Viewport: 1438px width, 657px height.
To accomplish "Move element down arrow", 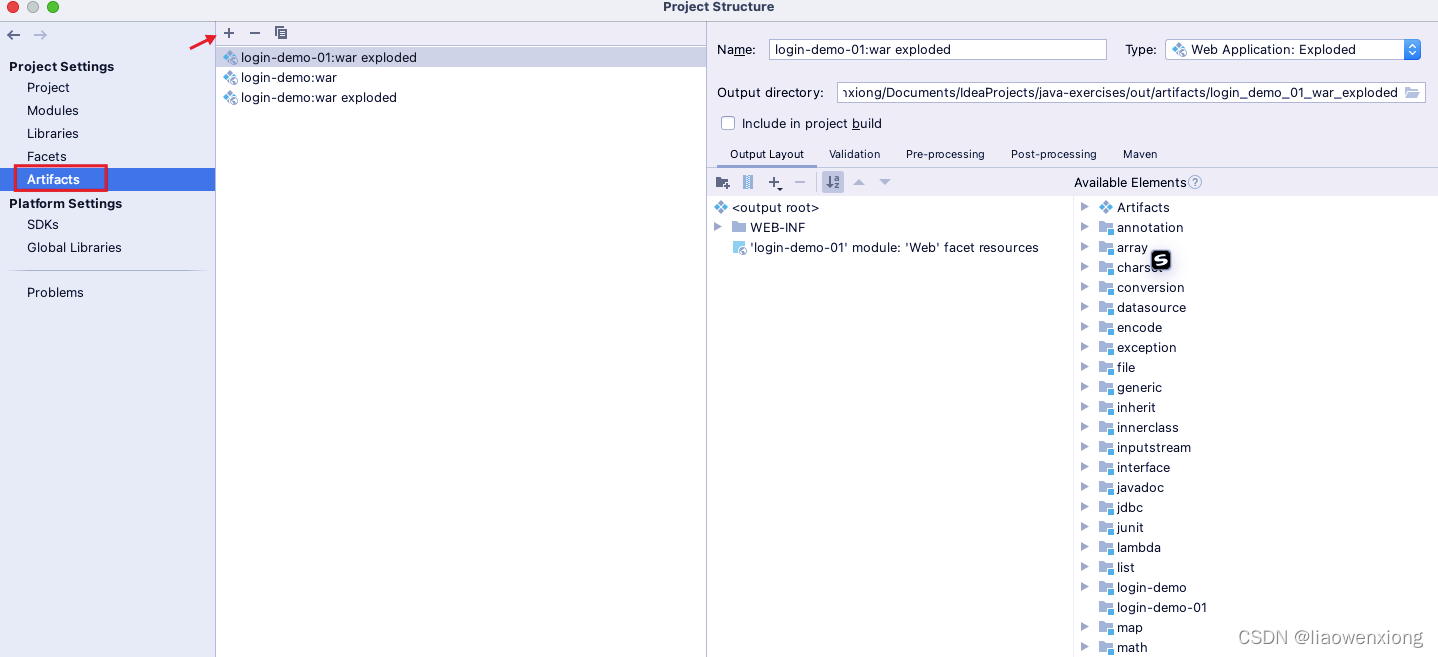I will pyautogui.click(x=884, y=182).
